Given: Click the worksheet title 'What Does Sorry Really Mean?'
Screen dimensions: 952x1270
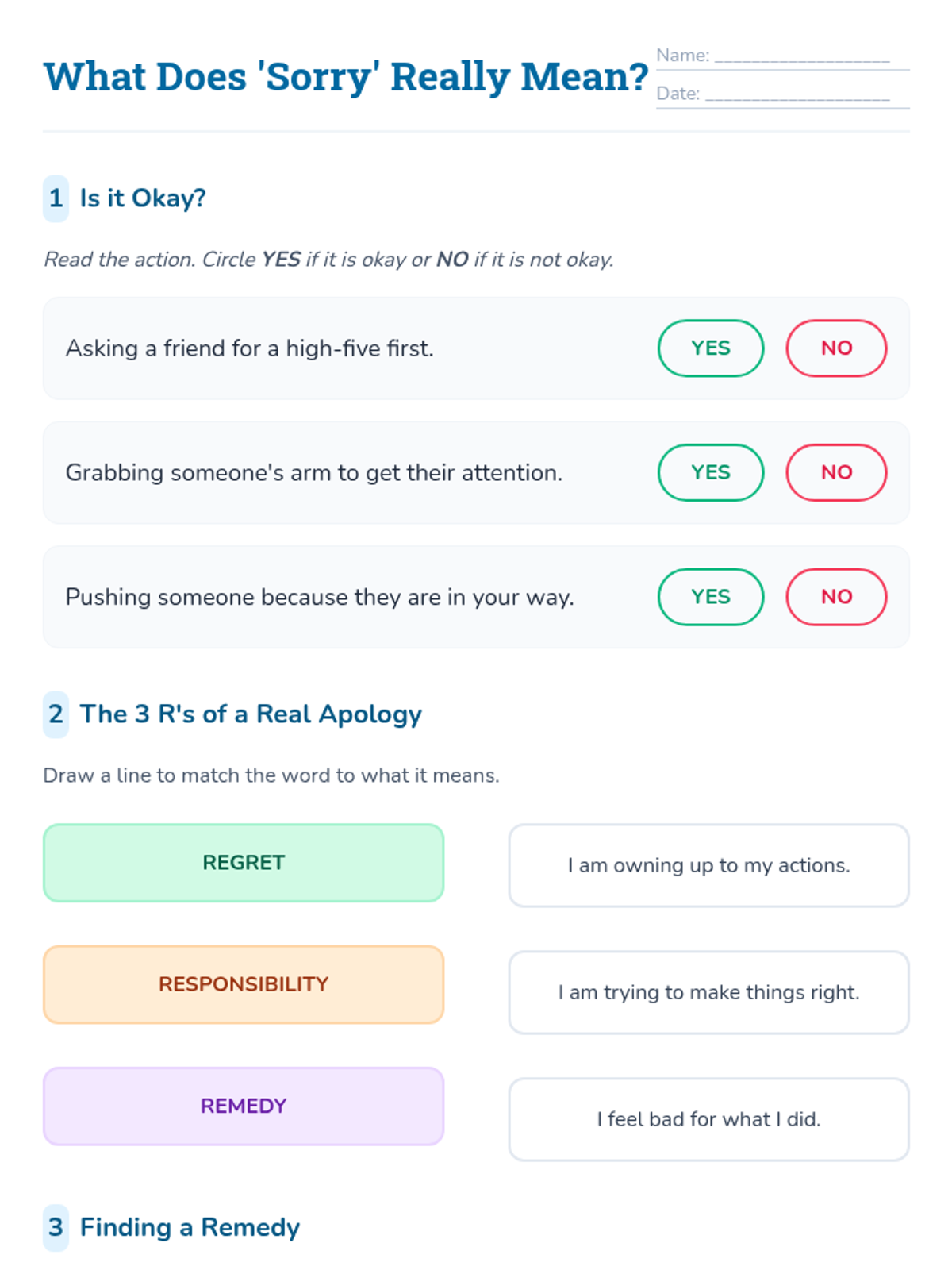Looking at the screenshot, I should coord(346,78).
